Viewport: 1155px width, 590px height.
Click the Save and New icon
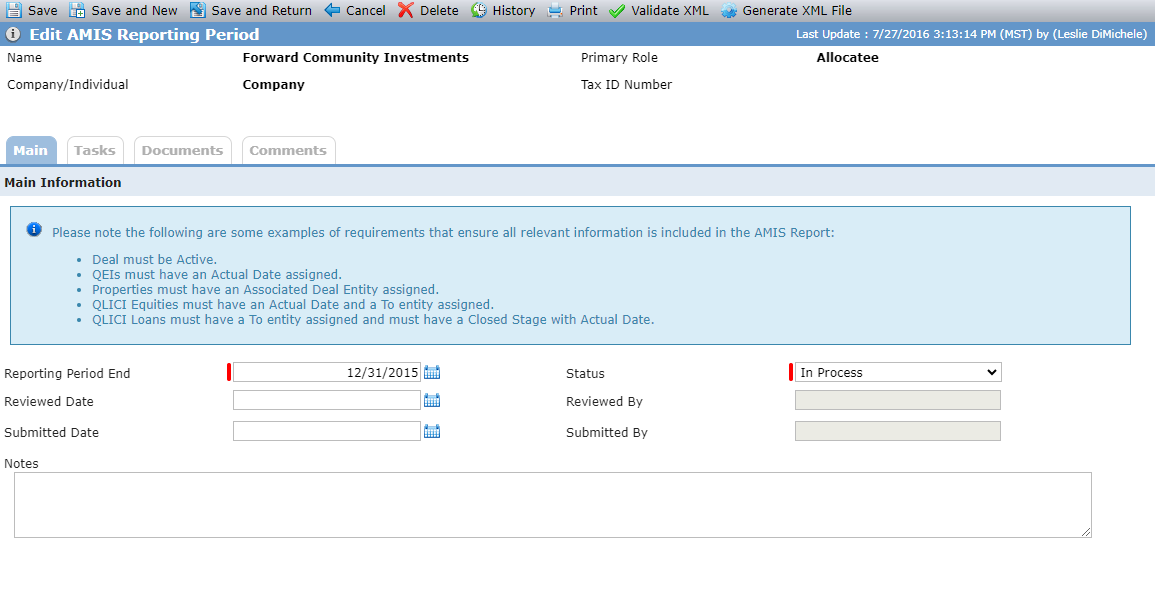(77, 10)
